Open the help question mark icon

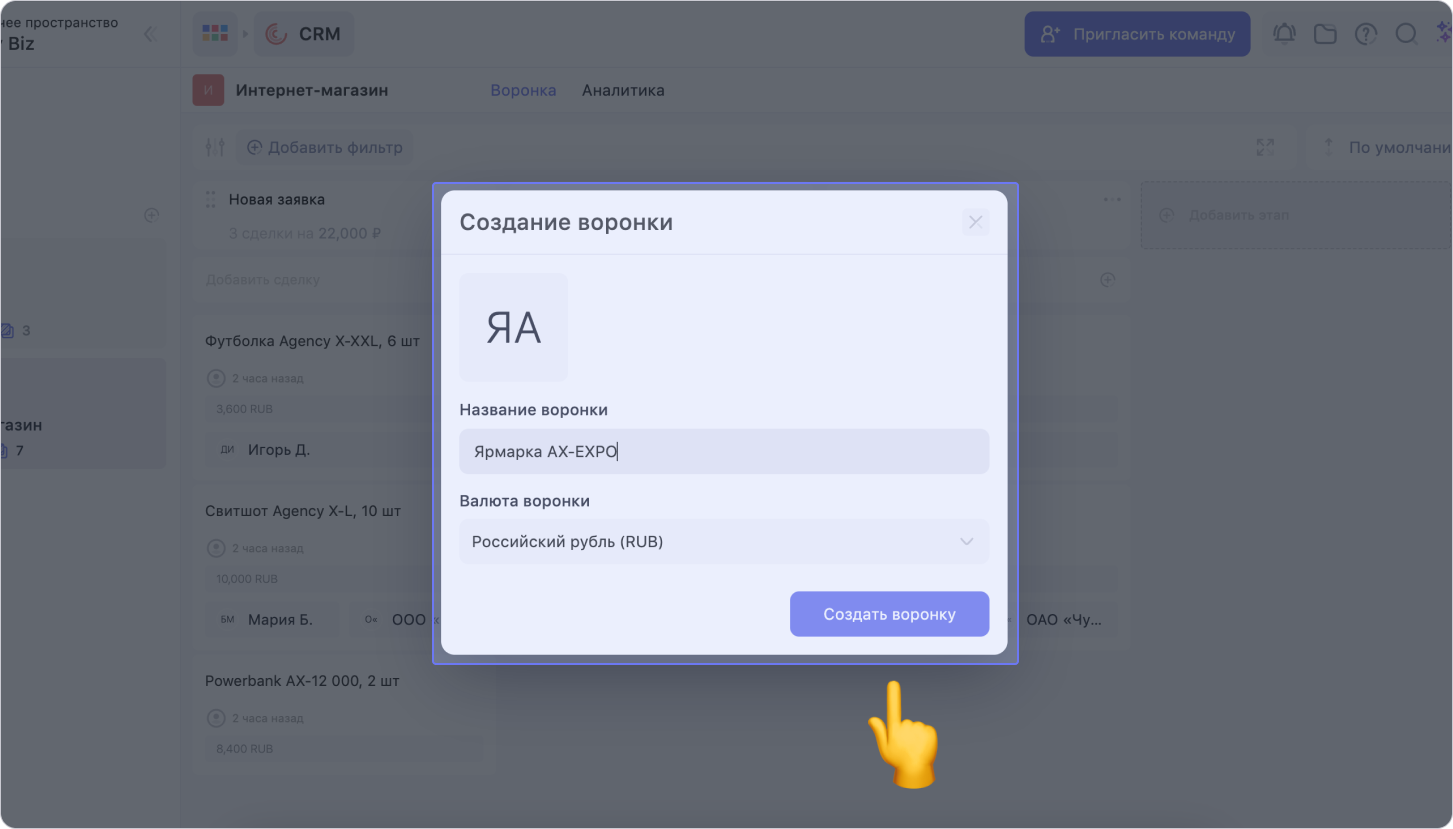1365,34
